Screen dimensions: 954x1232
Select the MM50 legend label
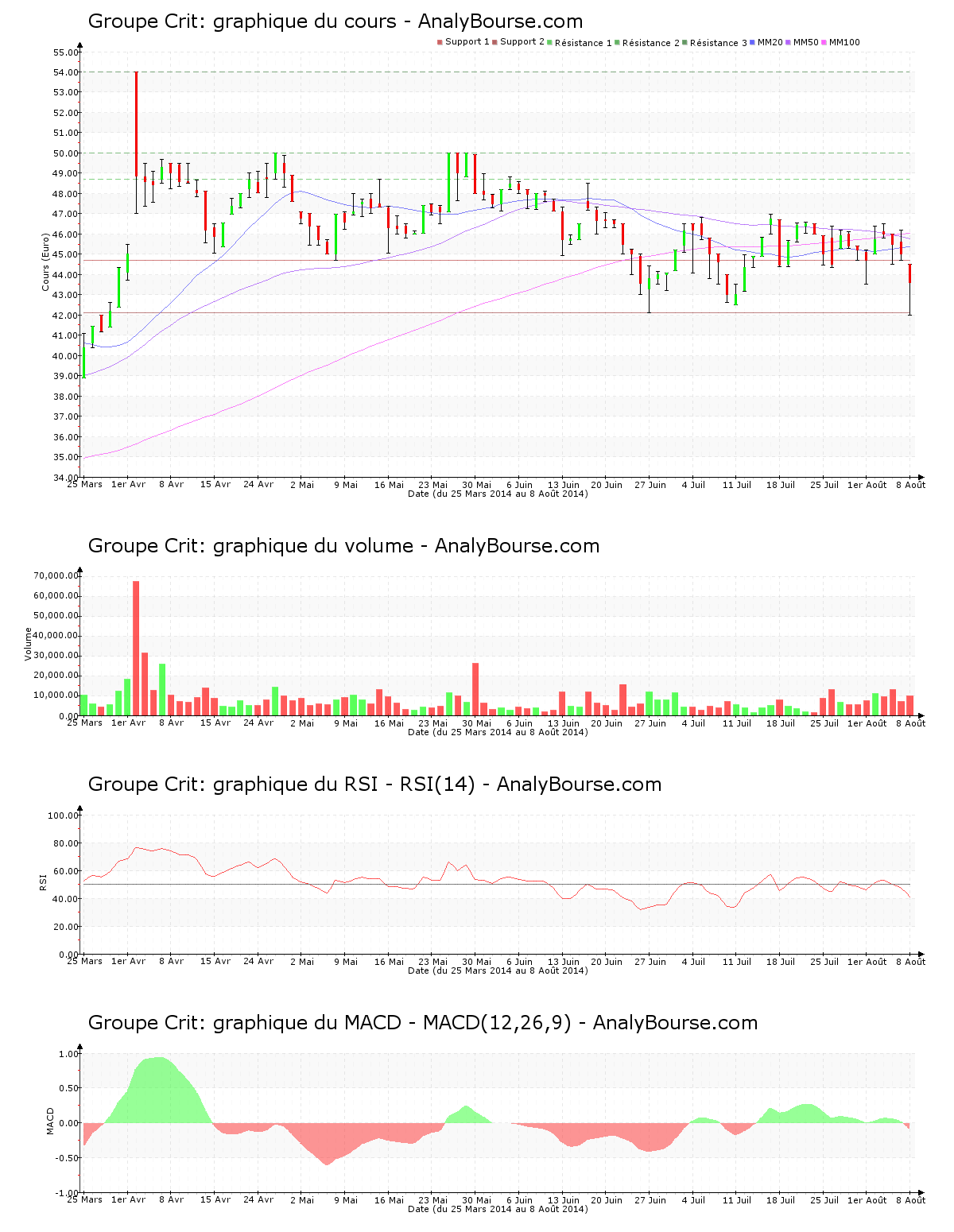point(806,42)
